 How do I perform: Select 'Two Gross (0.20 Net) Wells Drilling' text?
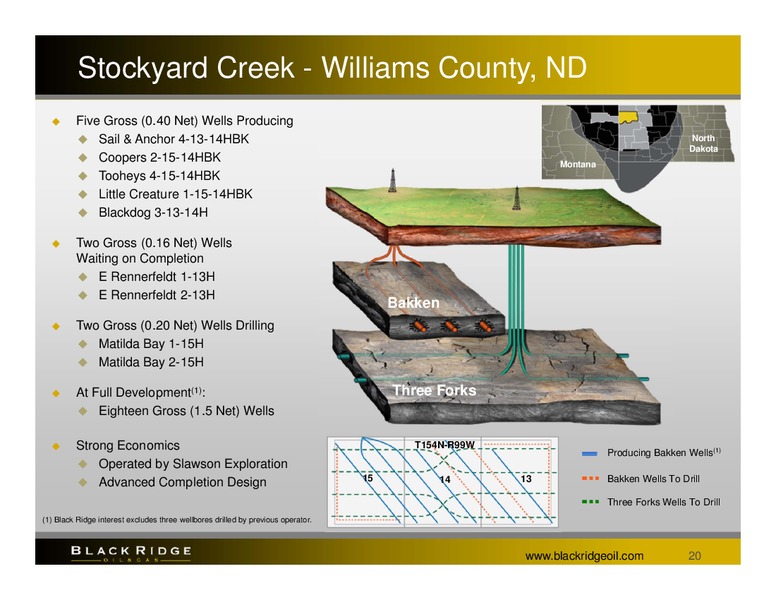tap(175, 326)
